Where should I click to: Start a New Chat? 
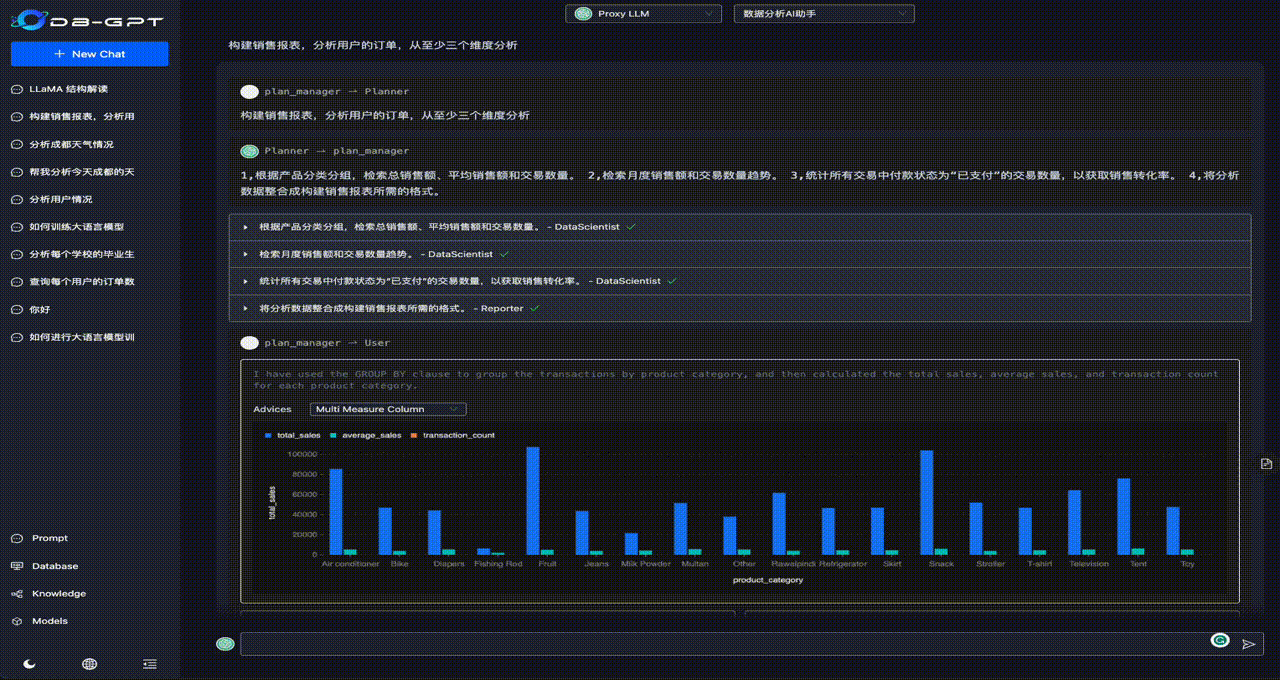point(90,54)
